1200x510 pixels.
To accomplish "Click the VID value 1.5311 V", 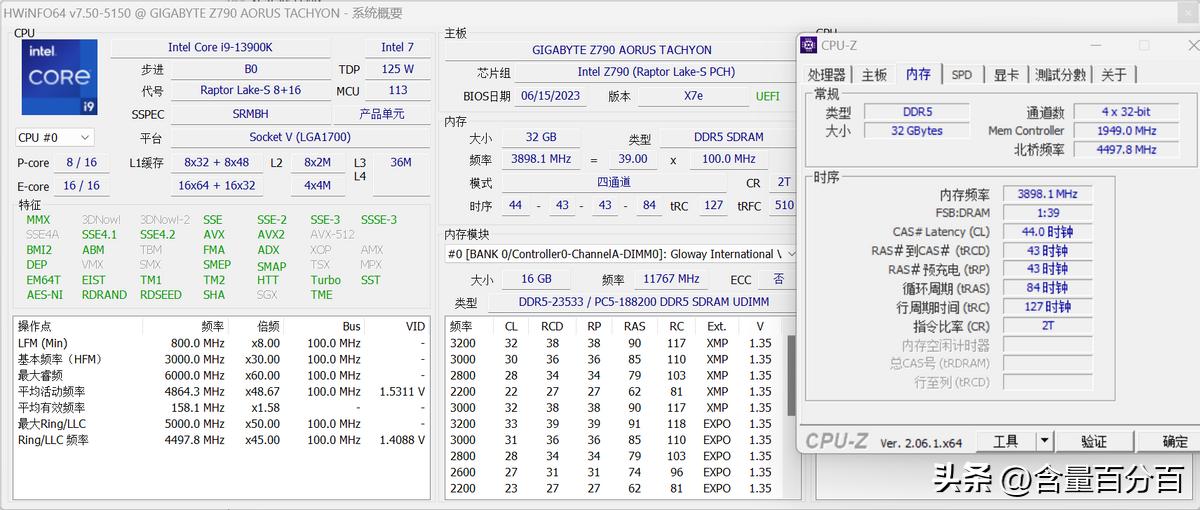I will (402, 391).
